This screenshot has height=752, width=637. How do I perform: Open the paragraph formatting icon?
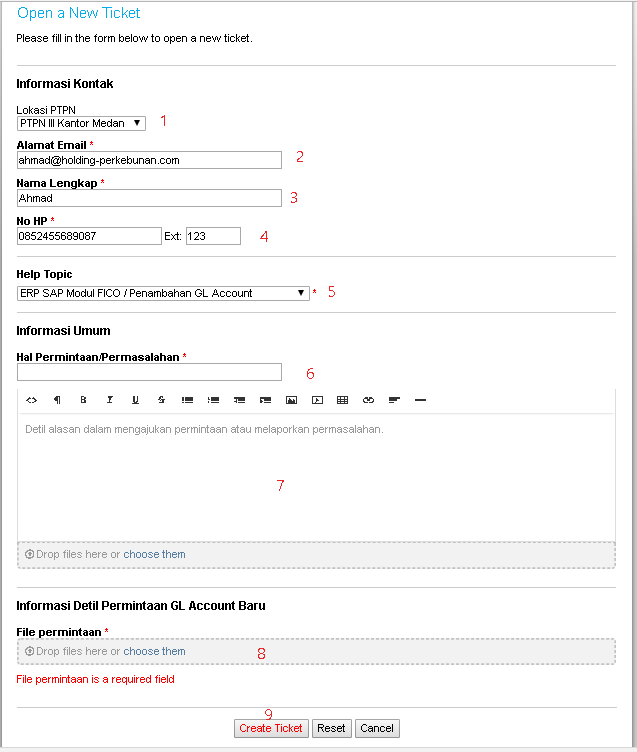tap(57, 400)
